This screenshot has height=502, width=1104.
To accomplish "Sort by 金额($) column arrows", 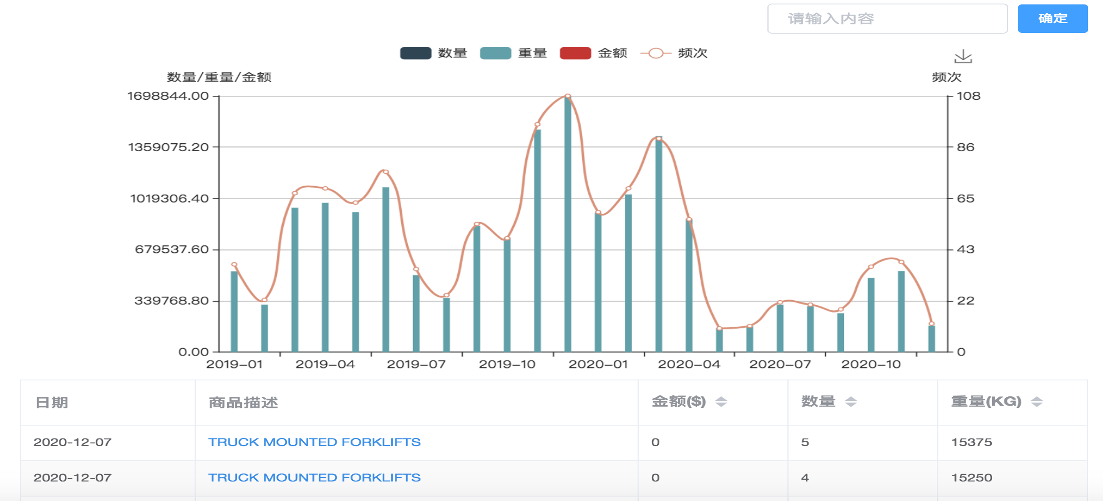I will point(721,403).
